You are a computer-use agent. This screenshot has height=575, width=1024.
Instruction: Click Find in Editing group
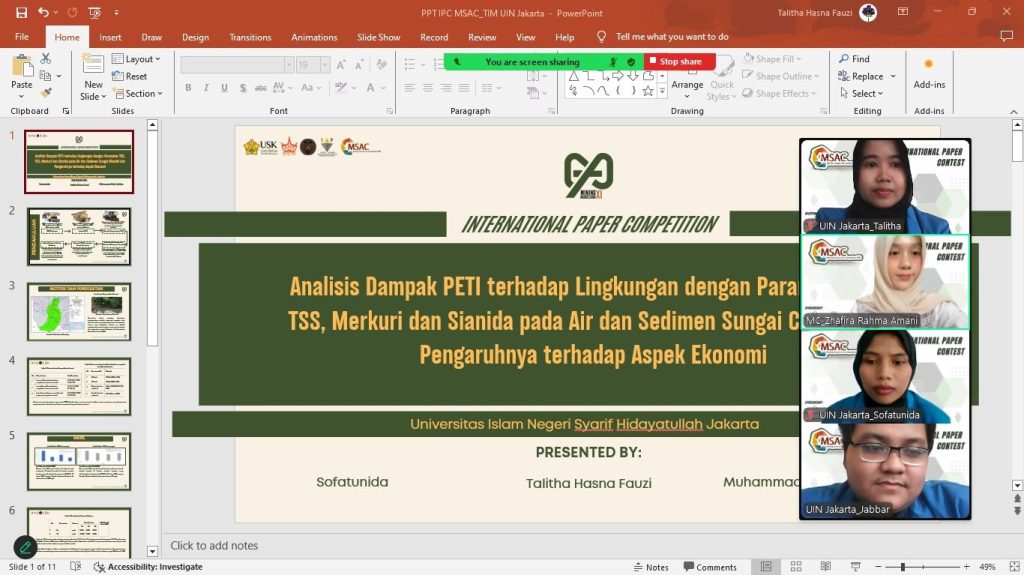[854, 59]
